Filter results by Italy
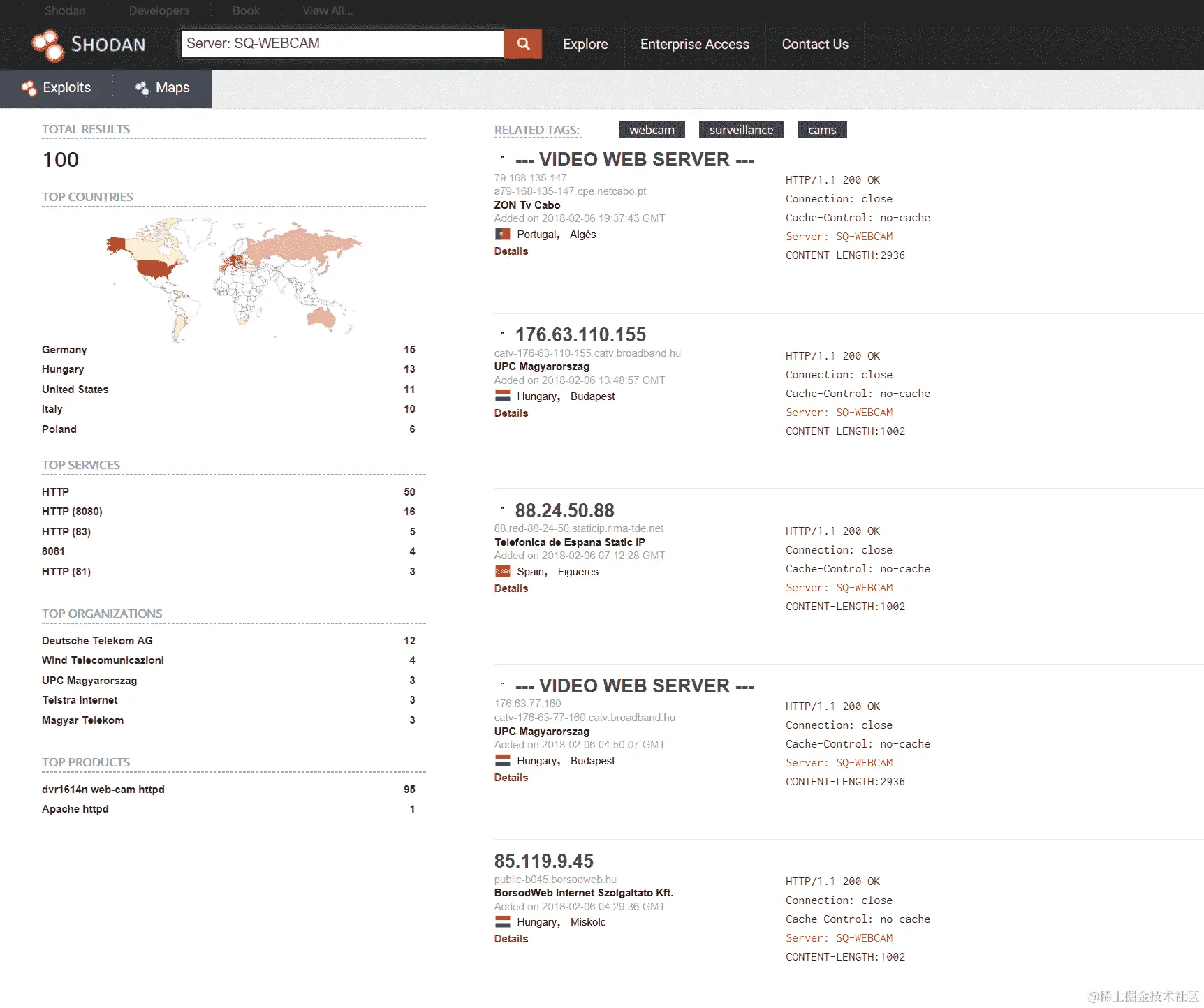The height and width of the screenshot is (1008, 1204). click(52, 409)
